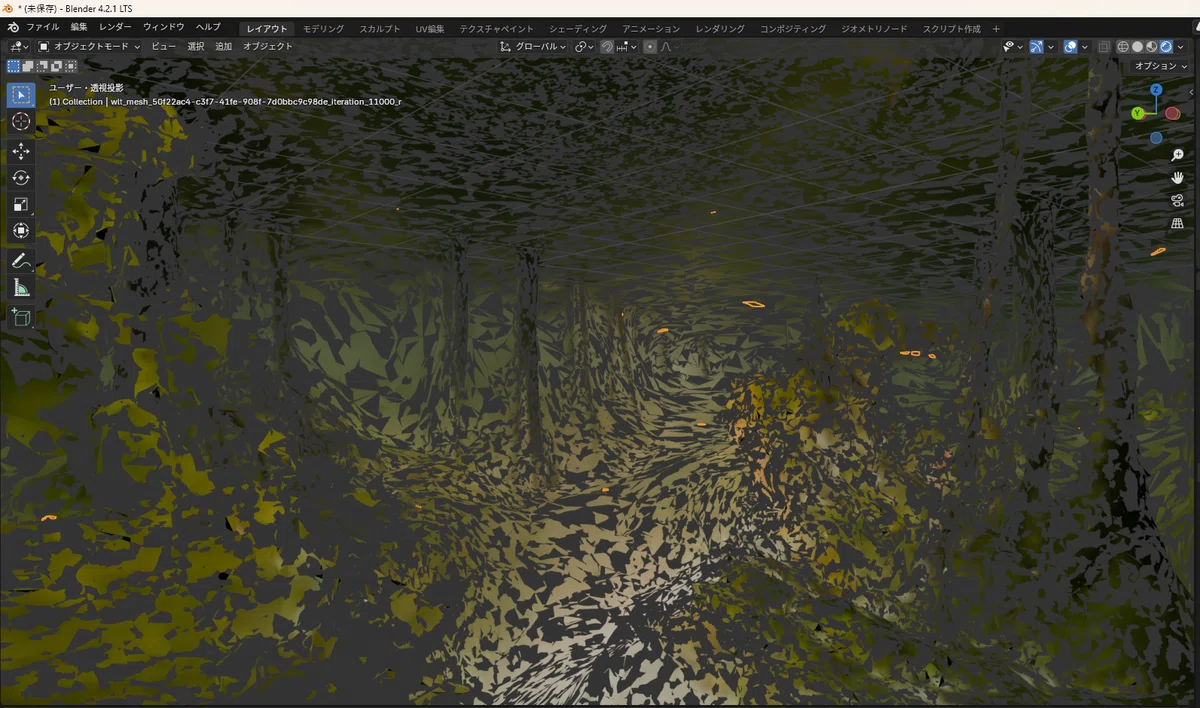
Task: Select the Add Cube tool
Action: [x=21, y=318]
